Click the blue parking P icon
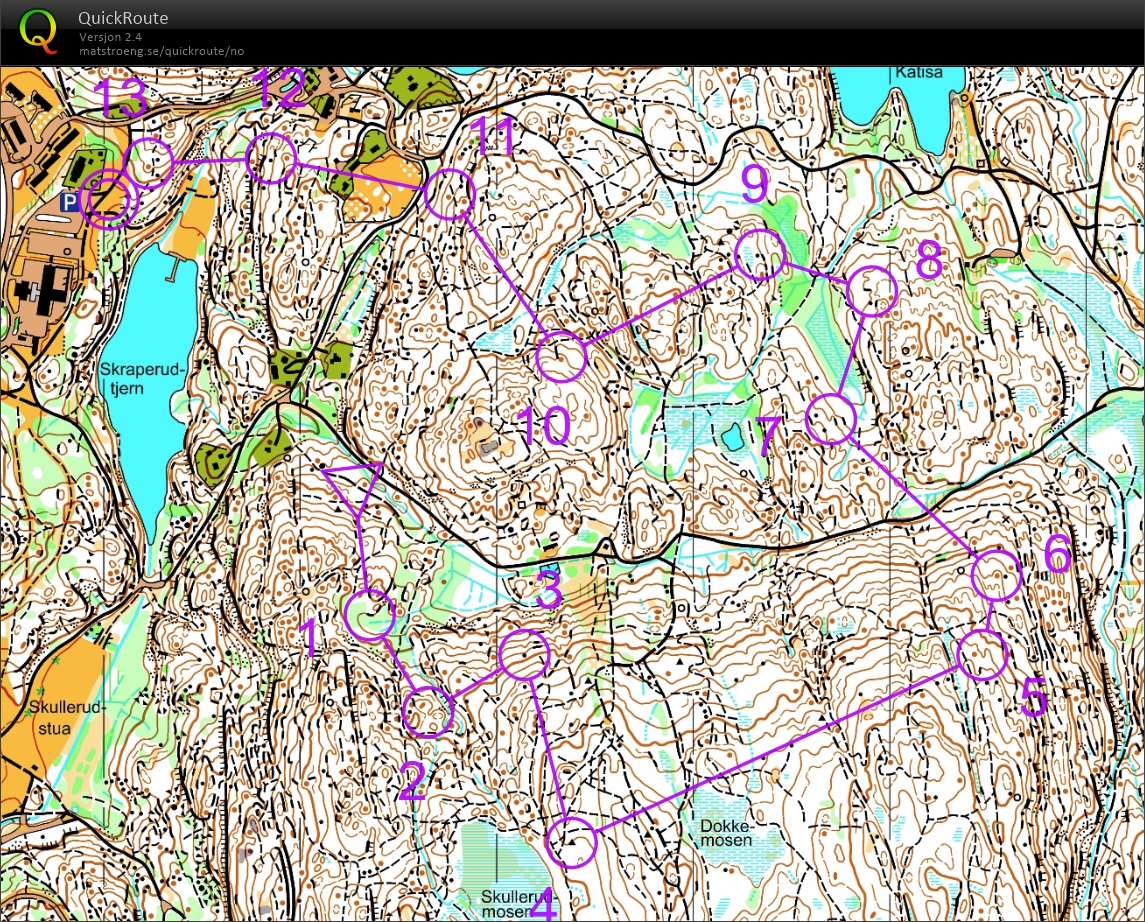Viewport: 1145px width, 922px height. point(69,203)
